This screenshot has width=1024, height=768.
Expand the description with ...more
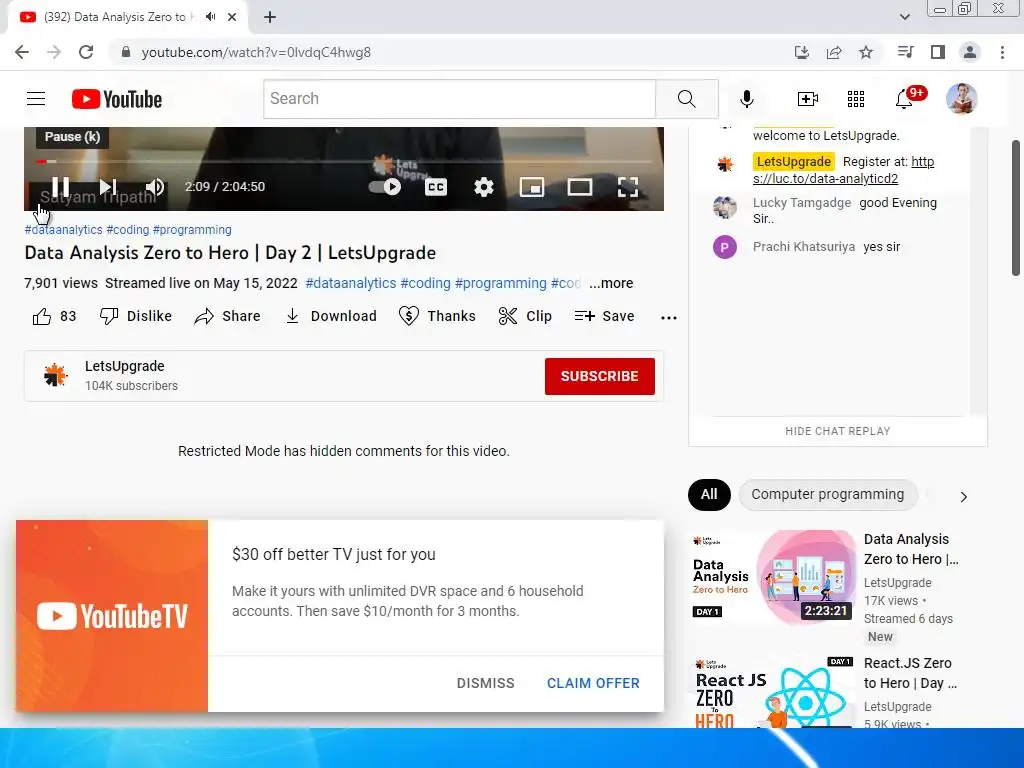click(611, 283)
